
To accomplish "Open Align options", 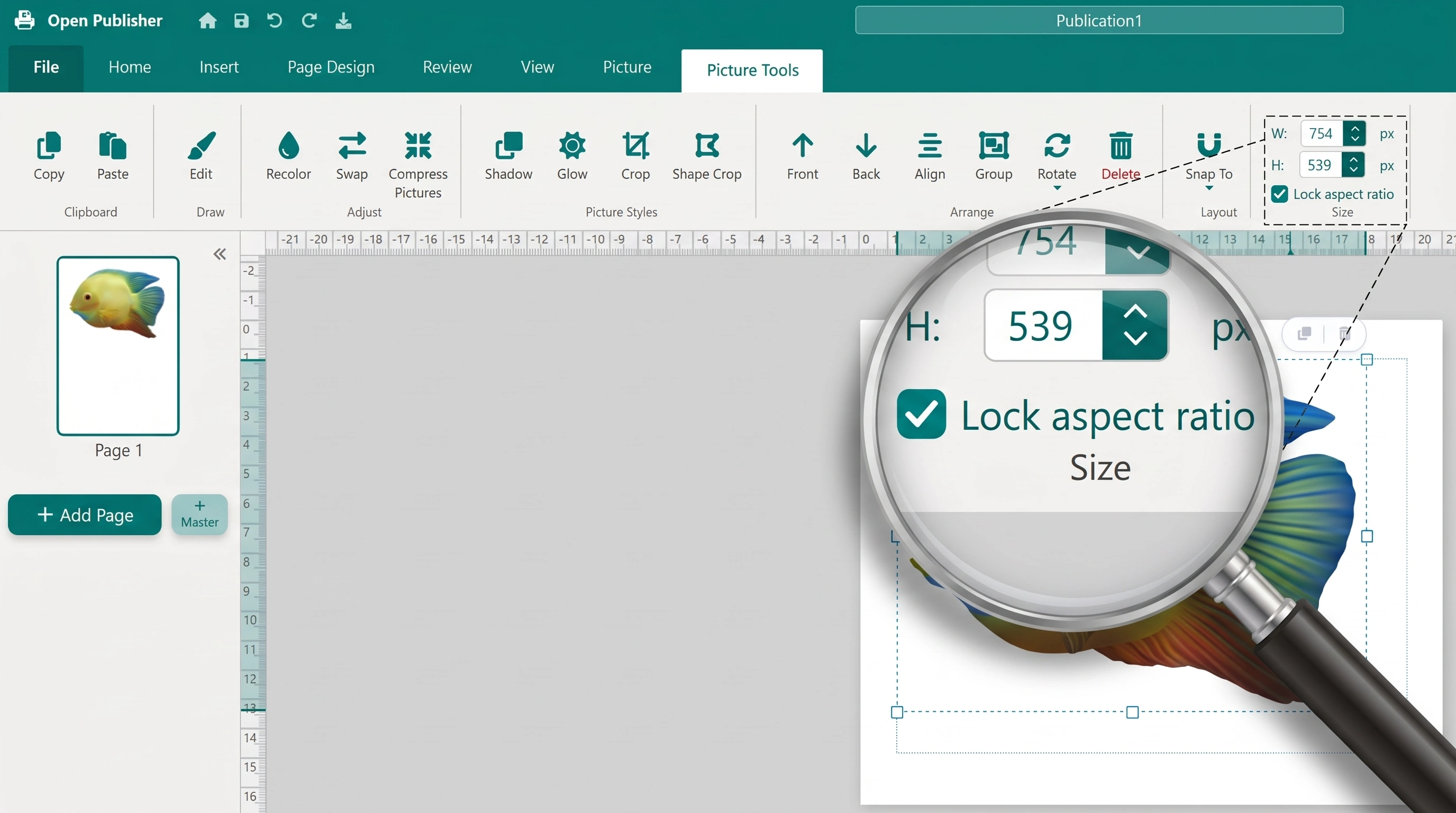I will (929, 156).
